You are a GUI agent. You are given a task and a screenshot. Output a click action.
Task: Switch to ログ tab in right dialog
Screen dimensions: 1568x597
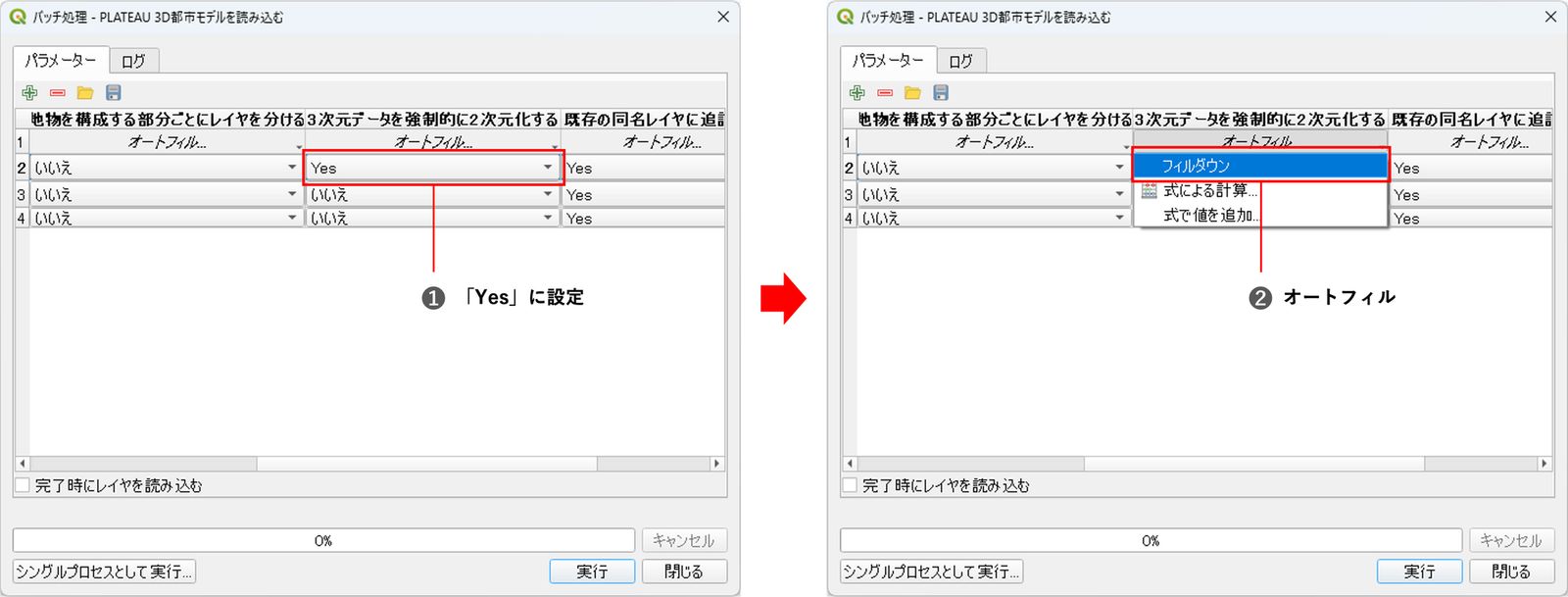[960, 61]
